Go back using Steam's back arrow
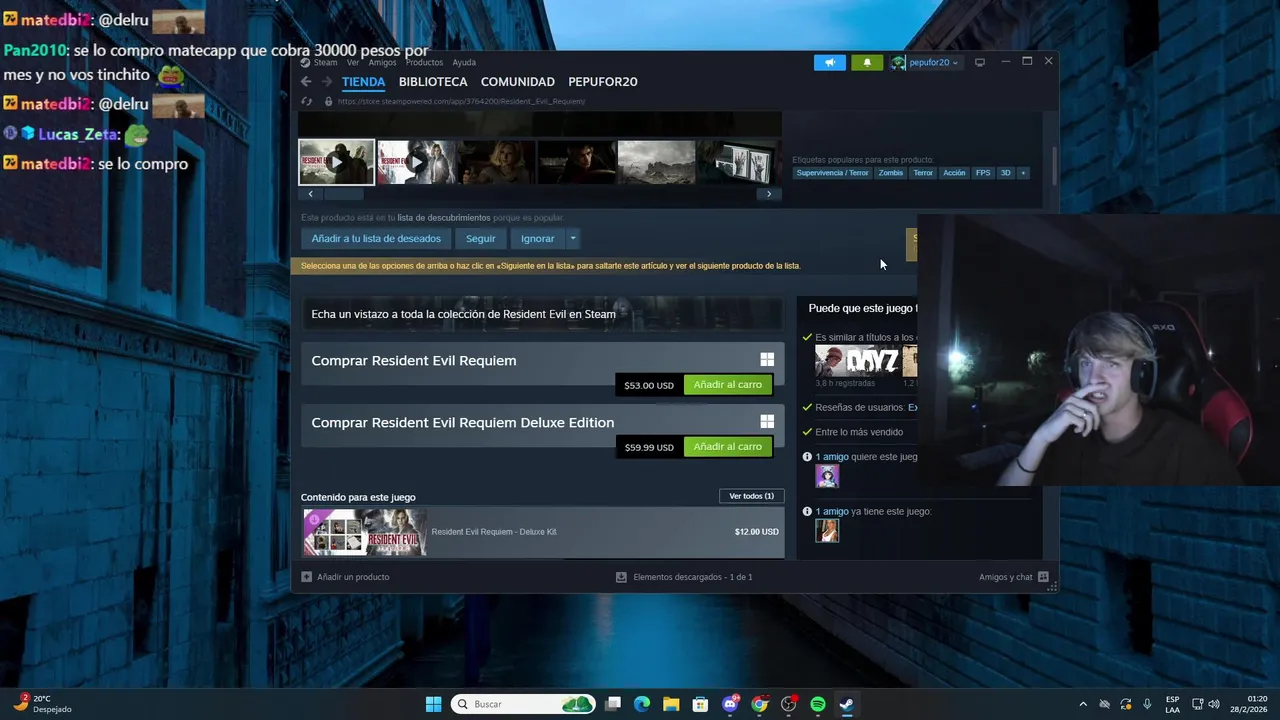The width and height of the screenshot is (1280, 720). pyautogui.click(x=306, y=82)
